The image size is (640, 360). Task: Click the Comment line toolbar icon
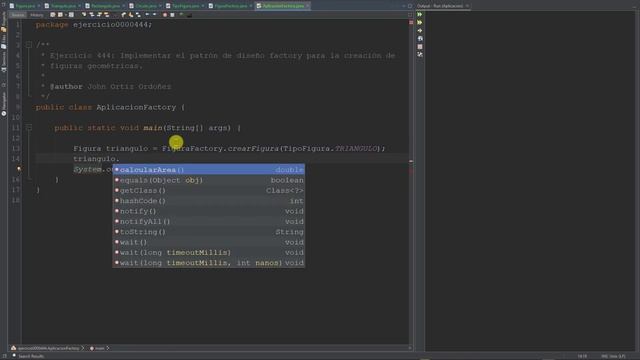[x=181, y=15]
